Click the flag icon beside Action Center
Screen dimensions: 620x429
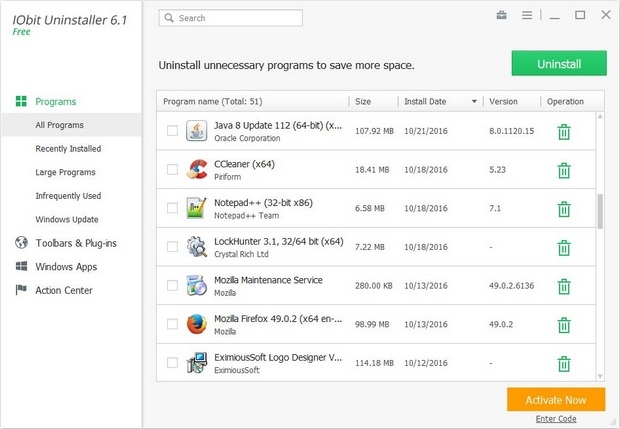point(21,290)
